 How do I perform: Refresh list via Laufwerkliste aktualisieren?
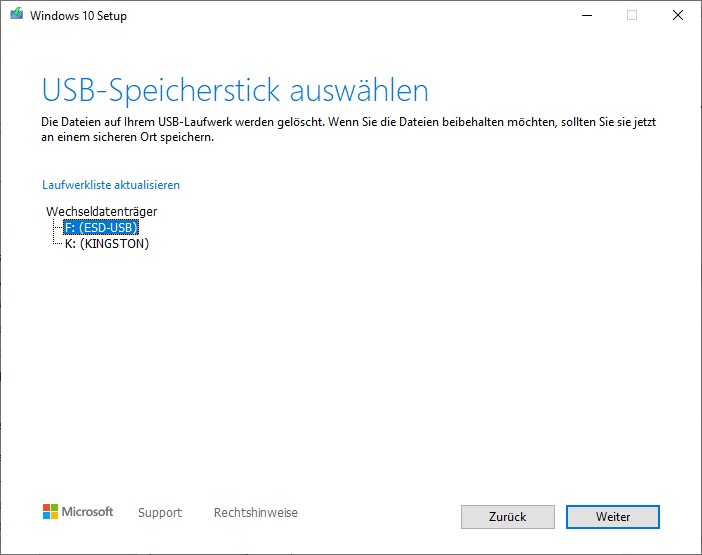click(111, 185)
